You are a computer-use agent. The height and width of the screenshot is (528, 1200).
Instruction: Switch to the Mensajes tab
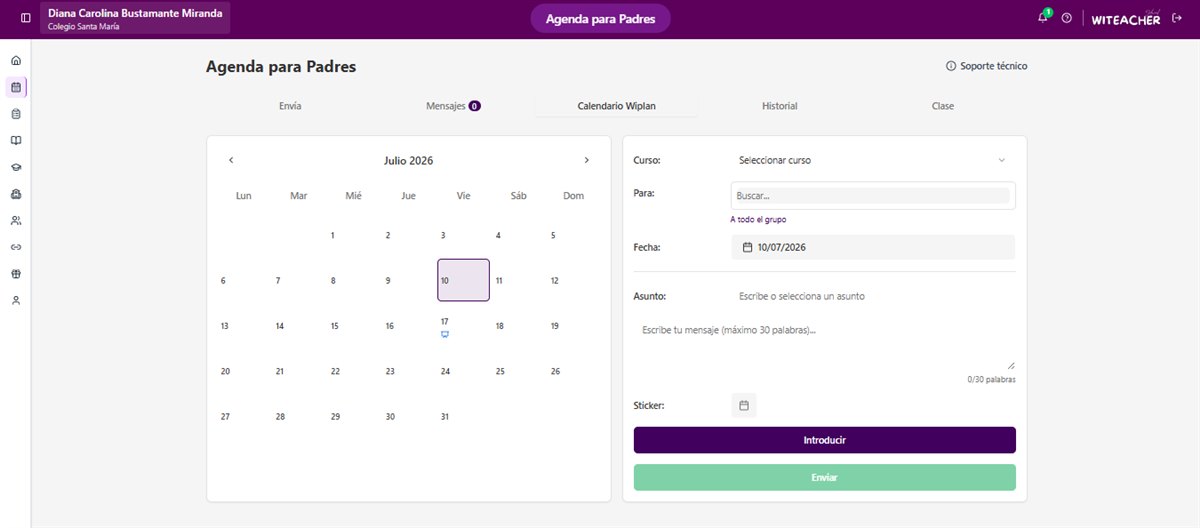click(453, 106)
